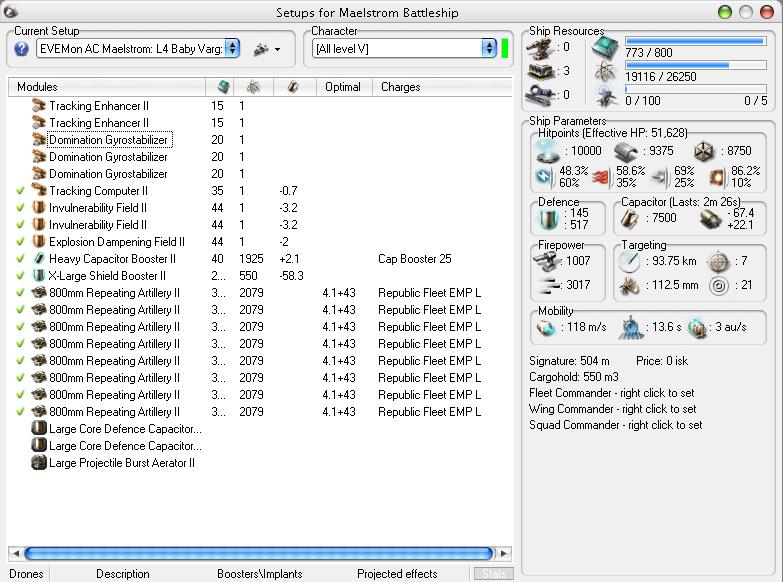Toggle the X-Large Shield Booster II checkmark

(20, 276)
